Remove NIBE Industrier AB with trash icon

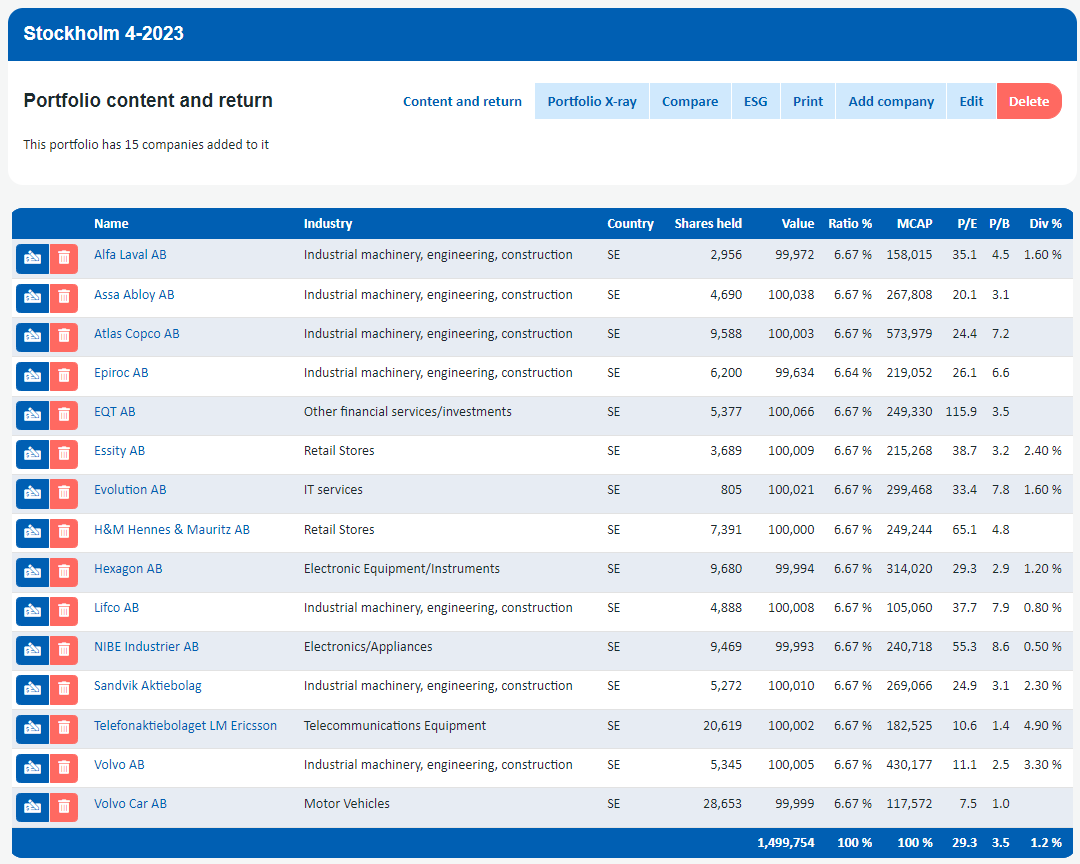pos(64,650)
